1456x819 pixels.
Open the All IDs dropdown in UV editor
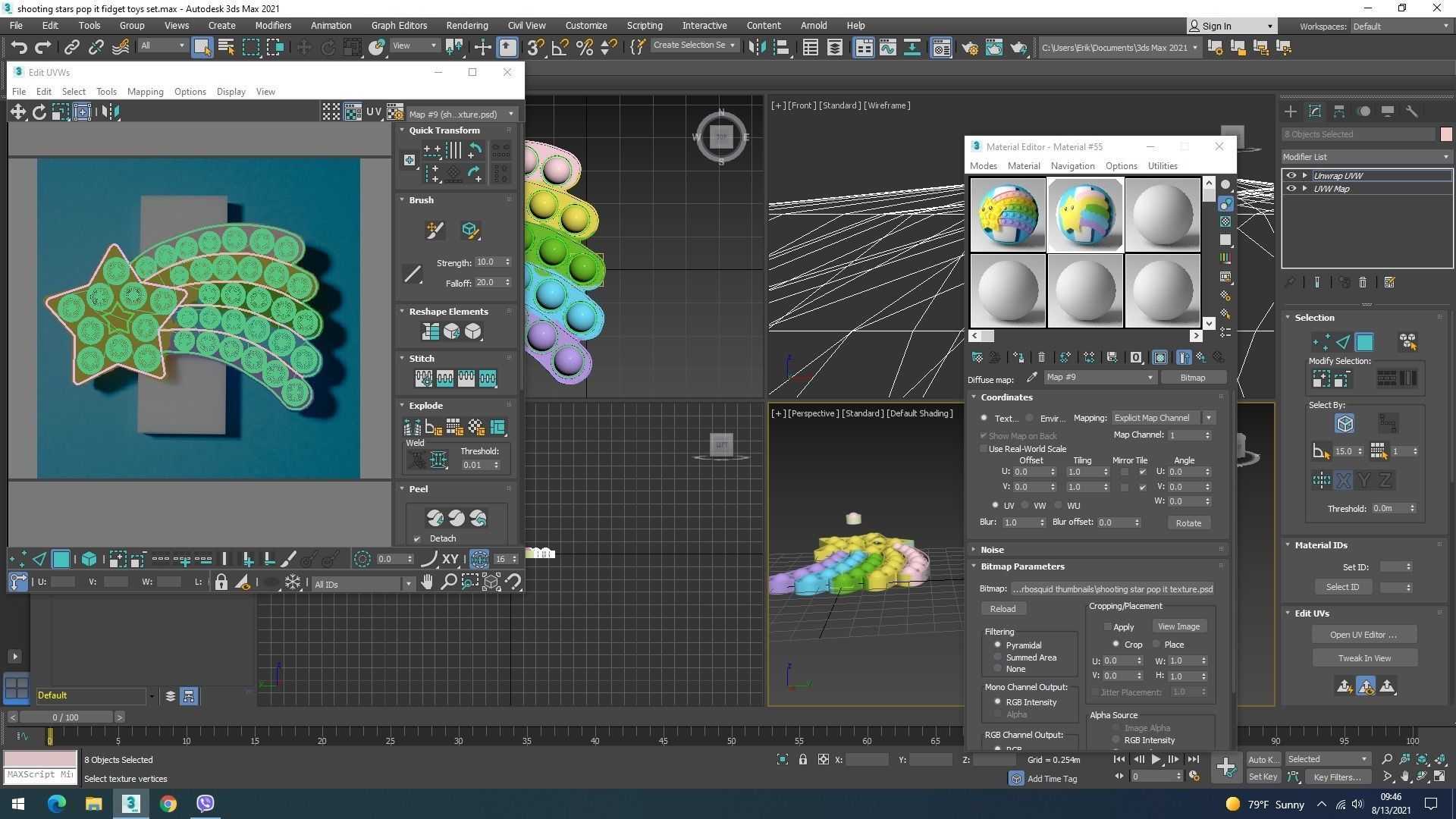click(362, 584)
